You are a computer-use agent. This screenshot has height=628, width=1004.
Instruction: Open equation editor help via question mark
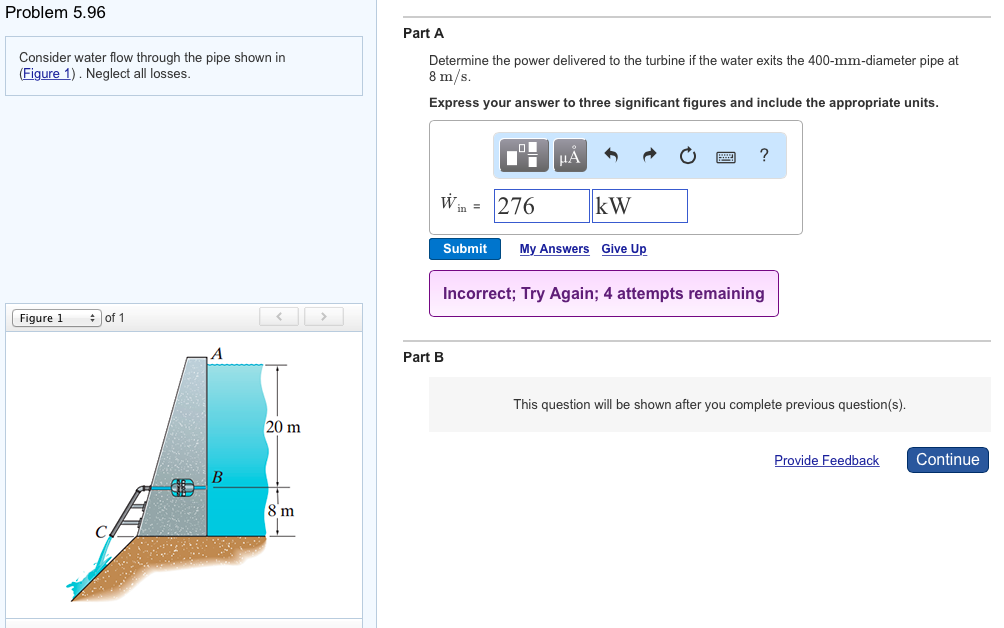pos(764,155)
